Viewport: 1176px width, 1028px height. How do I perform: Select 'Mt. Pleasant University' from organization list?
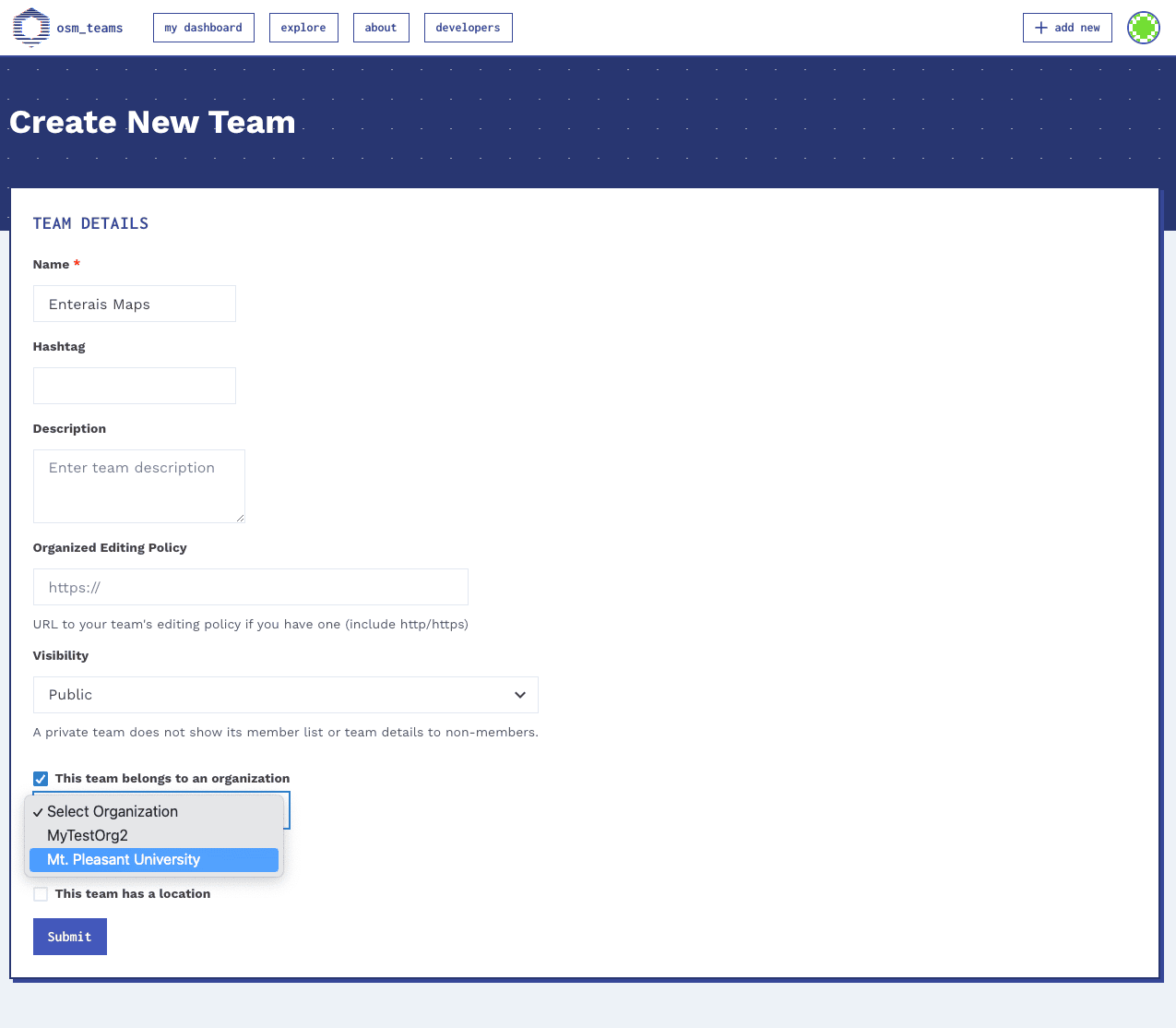tap(124, 859)
